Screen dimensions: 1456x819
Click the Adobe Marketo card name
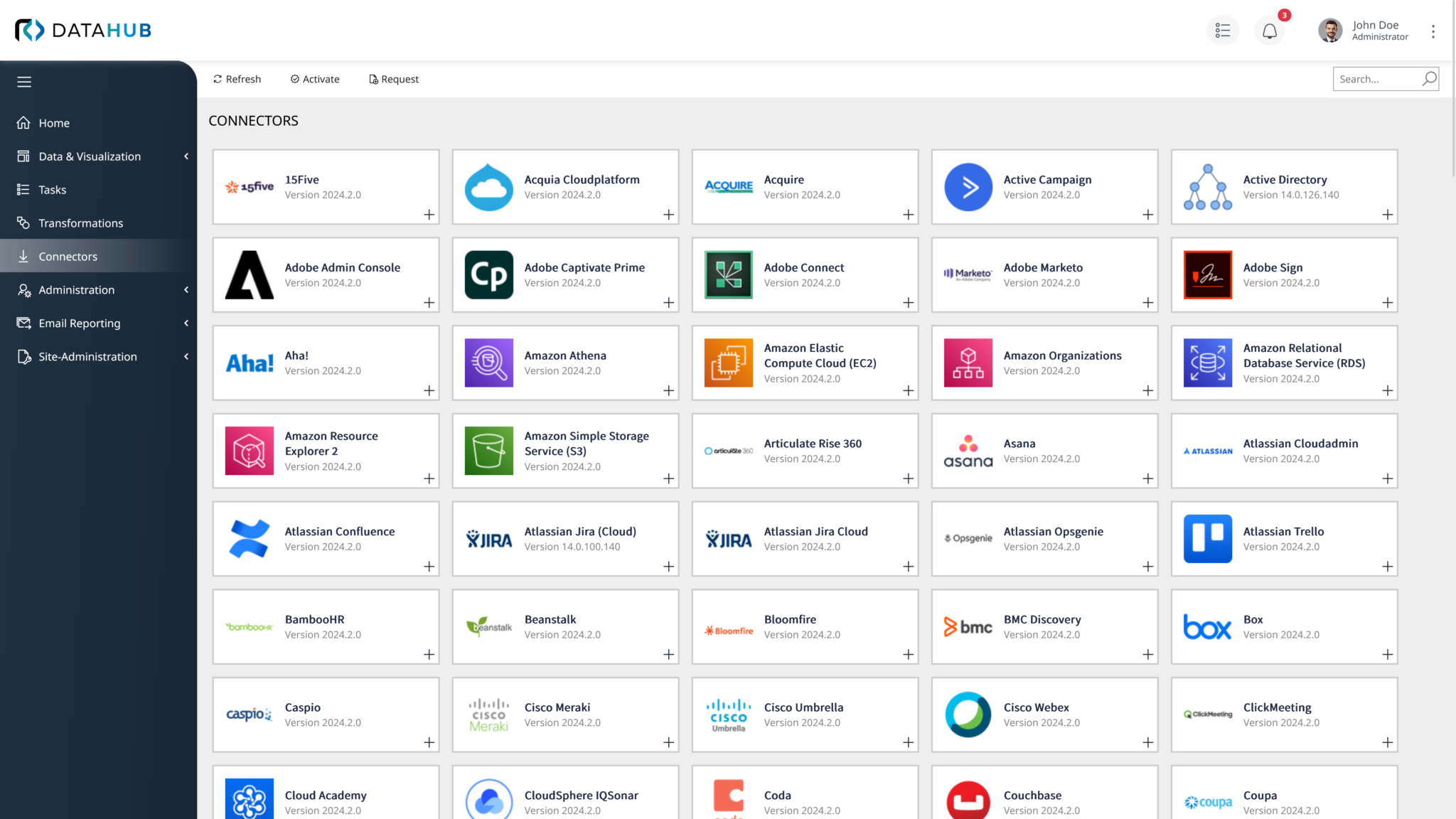pos(1043,268)
